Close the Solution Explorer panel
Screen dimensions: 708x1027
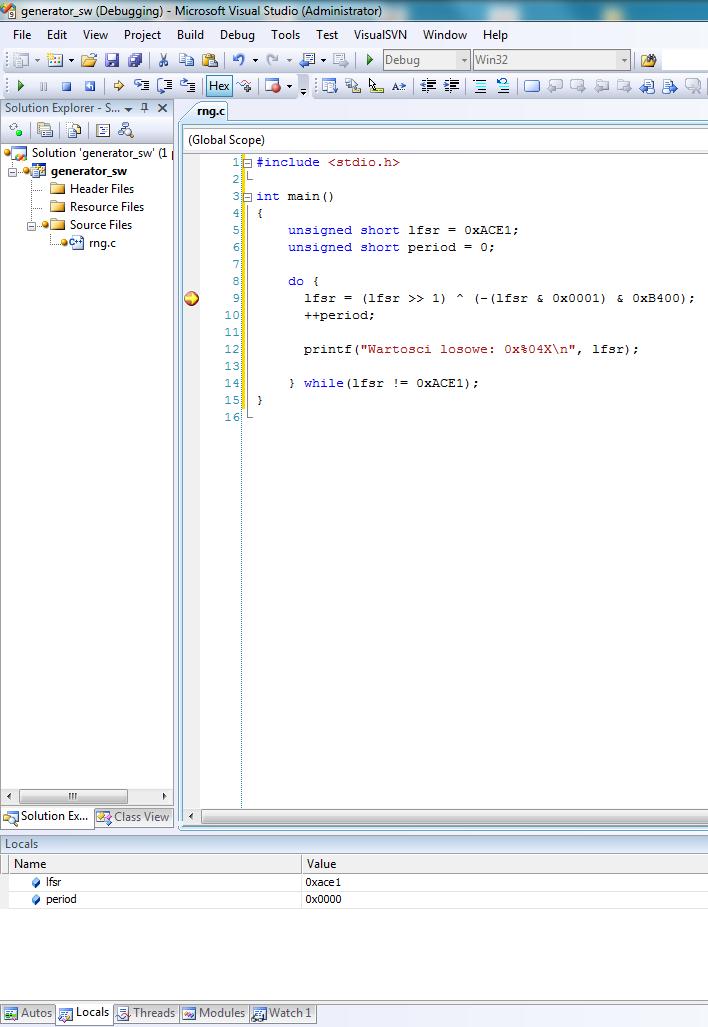(162, 108)
